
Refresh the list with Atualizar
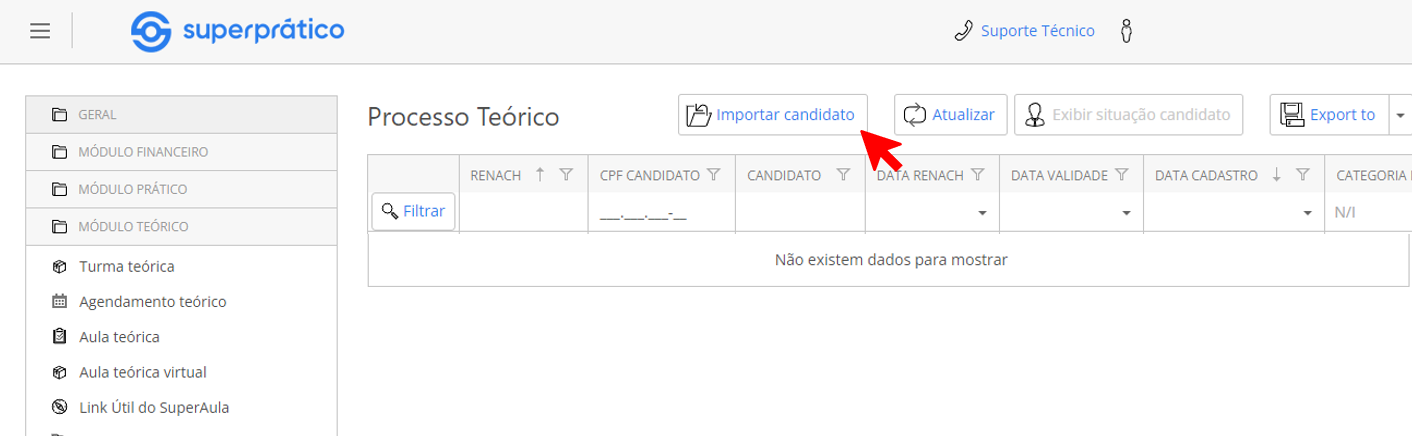pos(949,115)
